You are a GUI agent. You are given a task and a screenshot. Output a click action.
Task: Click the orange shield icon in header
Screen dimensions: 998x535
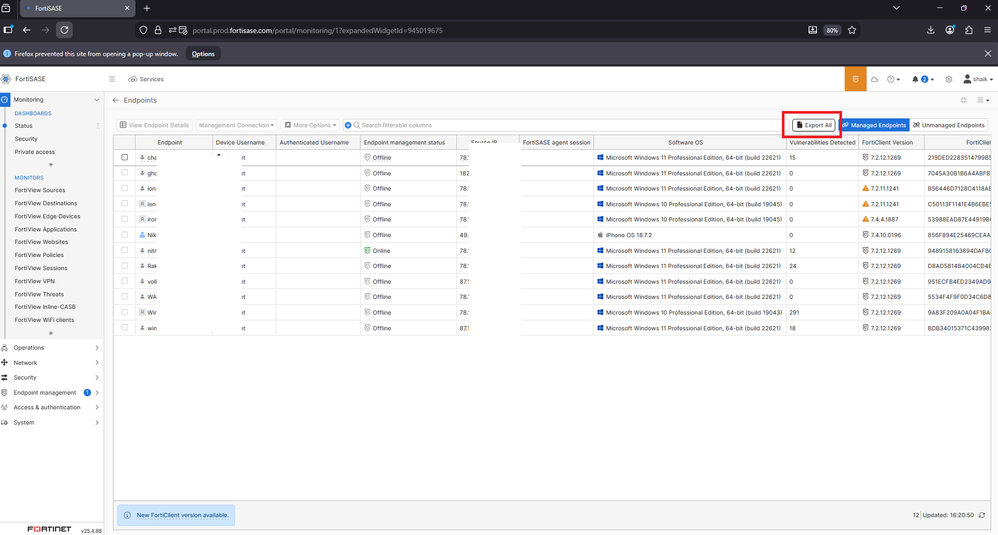pos(855,79)
